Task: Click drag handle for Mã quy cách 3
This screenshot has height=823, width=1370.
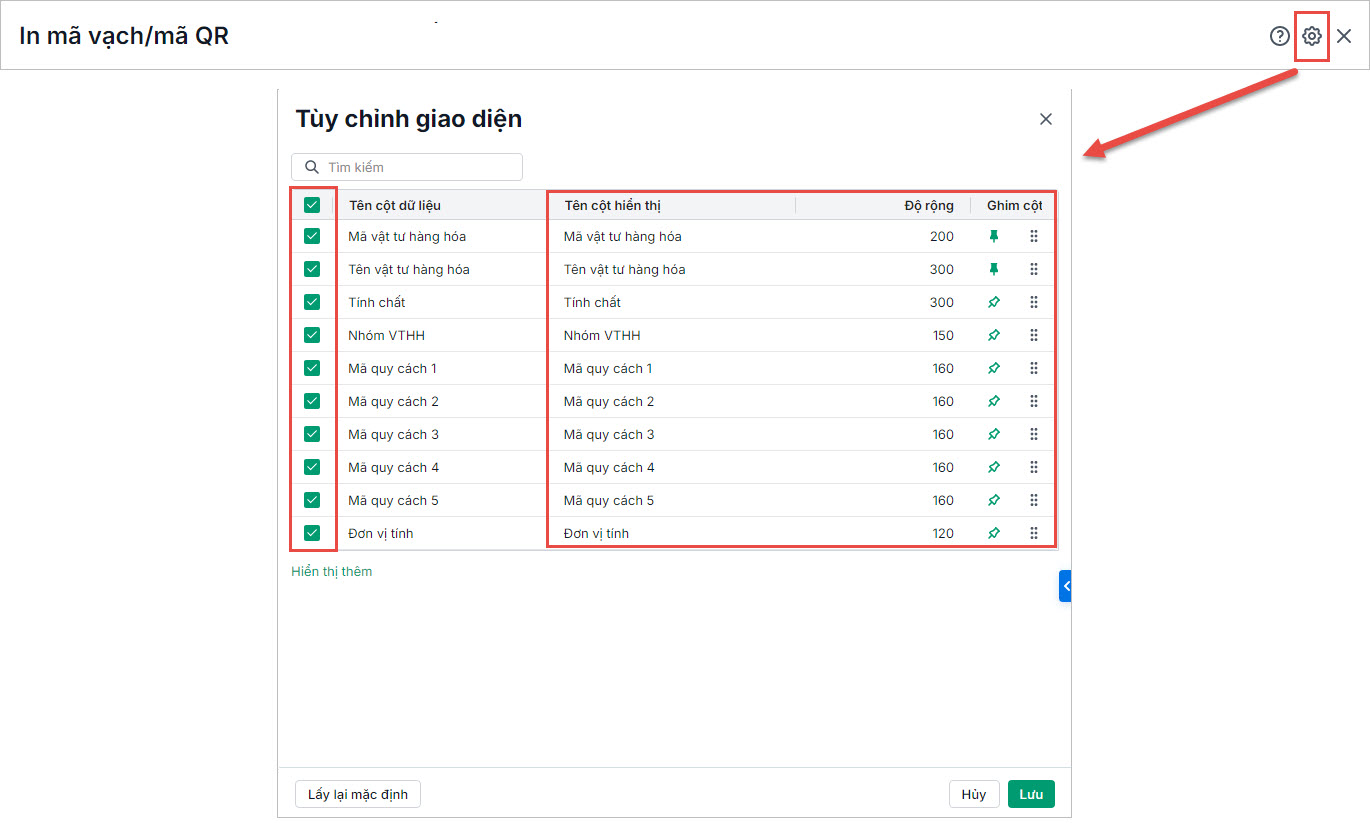Action: [x=1034, y=435]
